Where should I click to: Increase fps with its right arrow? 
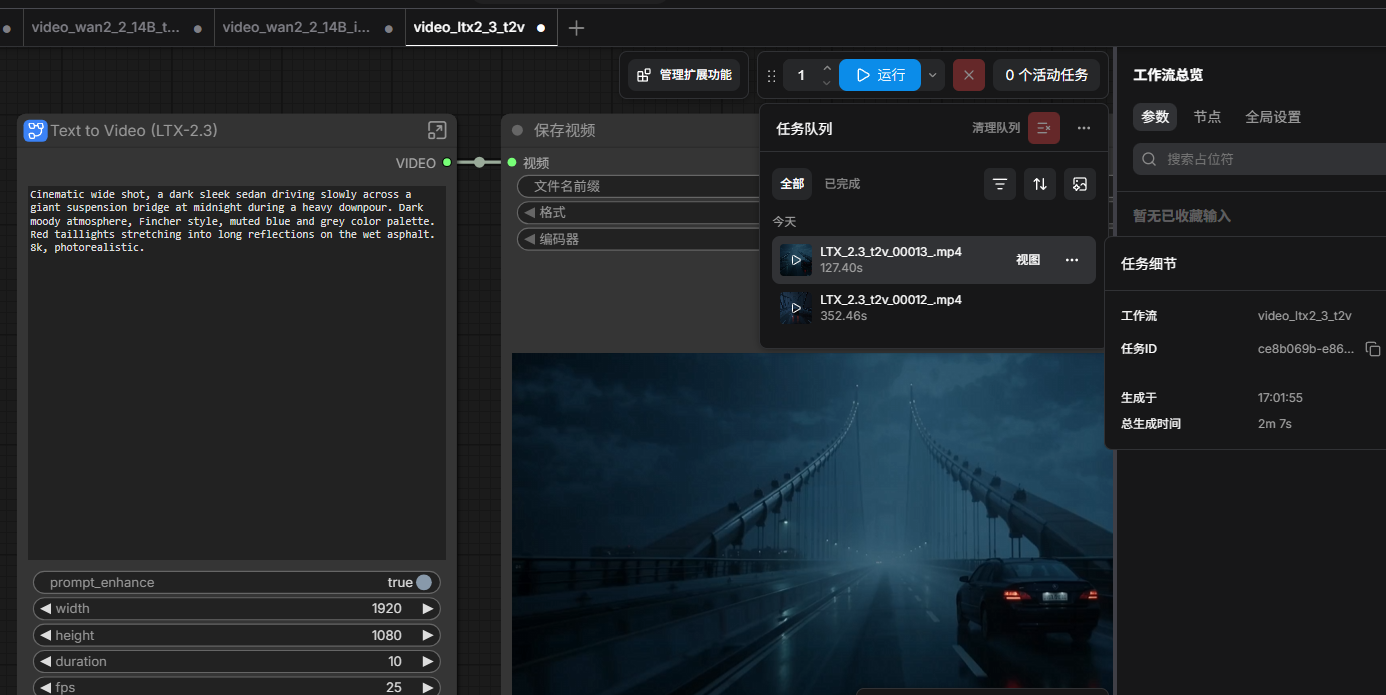click(428, 687)
